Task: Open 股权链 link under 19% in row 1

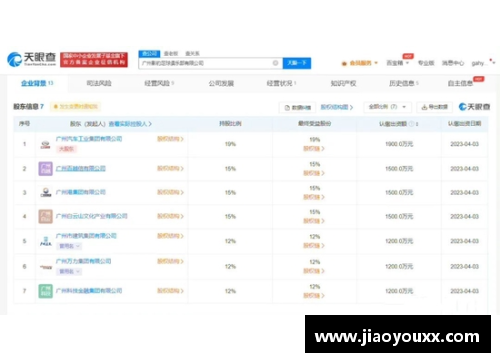Action: tap(314, 149)
